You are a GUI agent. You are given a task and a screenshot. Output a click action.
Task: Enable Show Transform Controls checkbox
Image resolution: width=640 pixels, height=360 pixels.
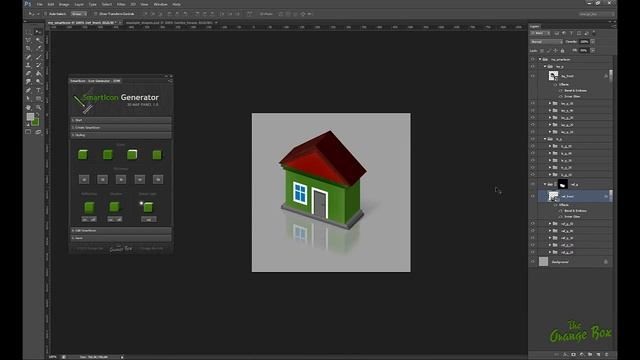point(96,13)
